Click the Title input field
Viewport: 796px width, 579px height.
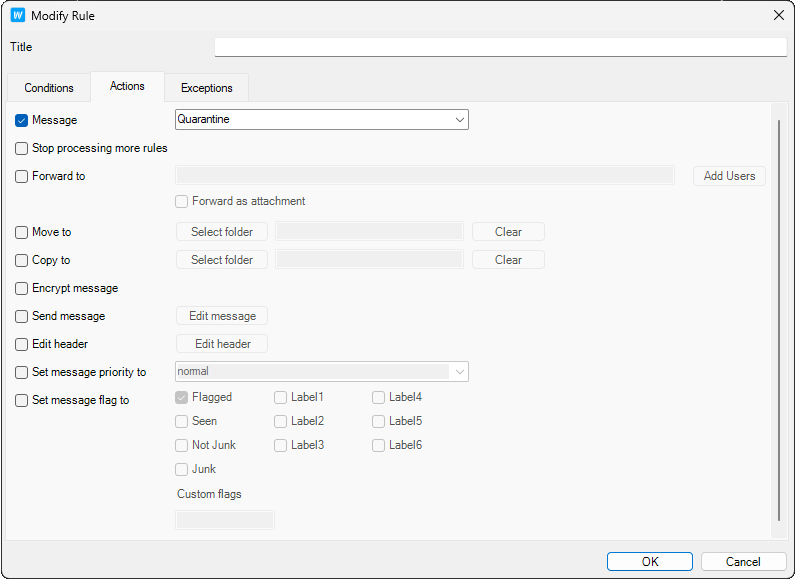pos(501,47)
